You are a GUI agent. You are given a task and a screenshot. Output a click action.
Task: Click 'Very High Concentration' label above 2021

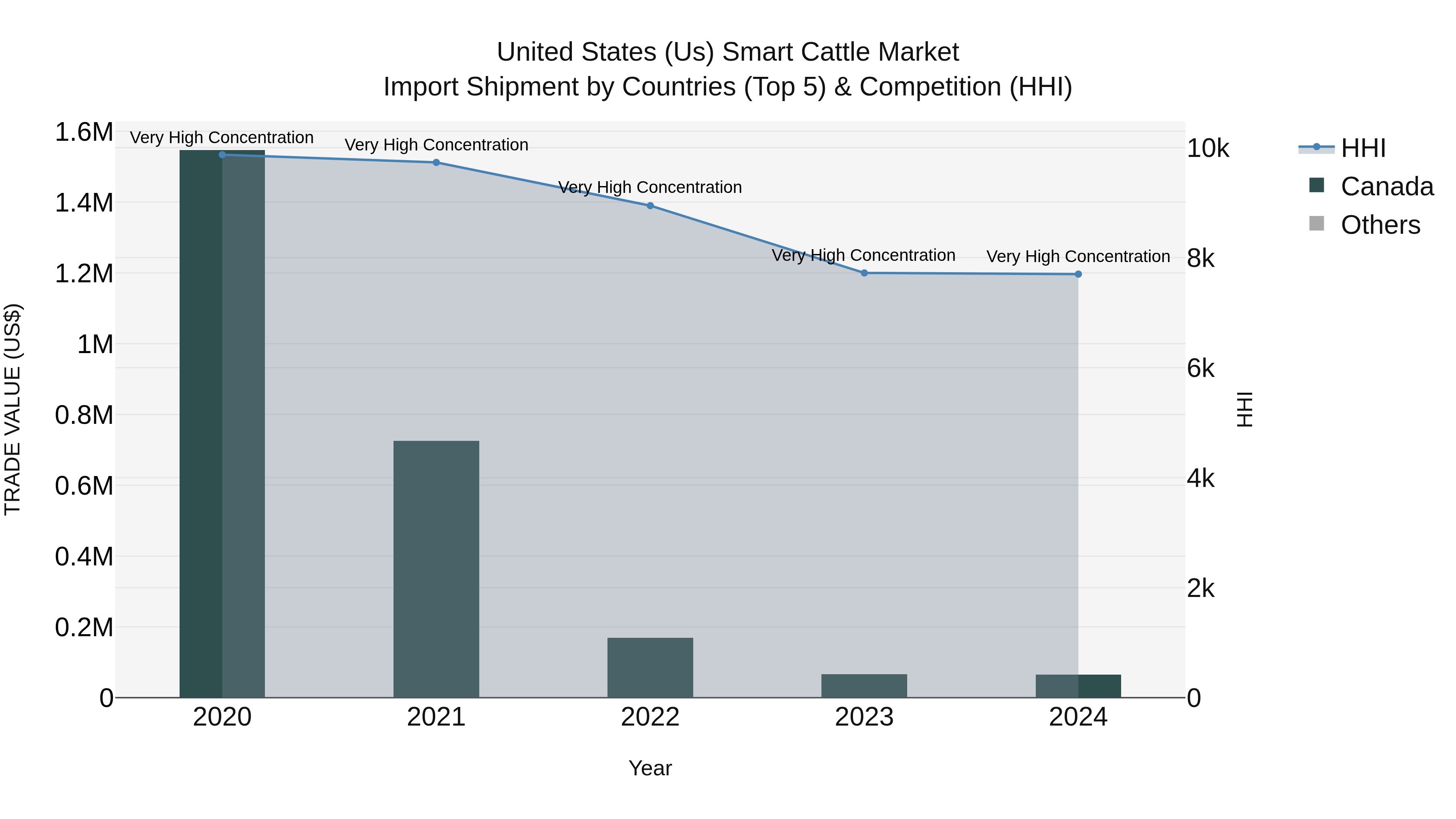point(436,145)
